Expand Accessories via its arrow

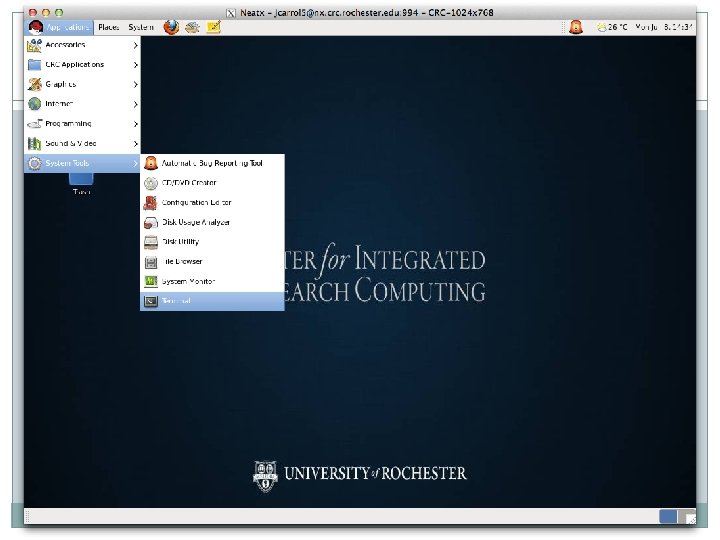pyautogui.click(x=135, y=45)
